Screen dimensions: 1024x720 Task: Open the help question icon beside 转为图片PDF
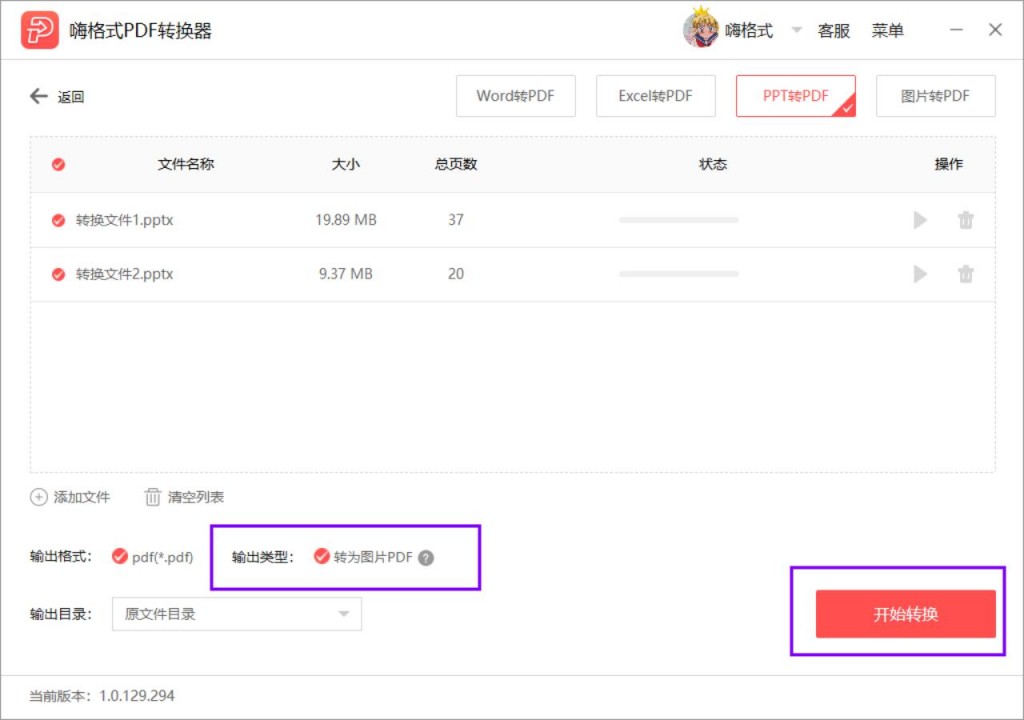[426, 557]
